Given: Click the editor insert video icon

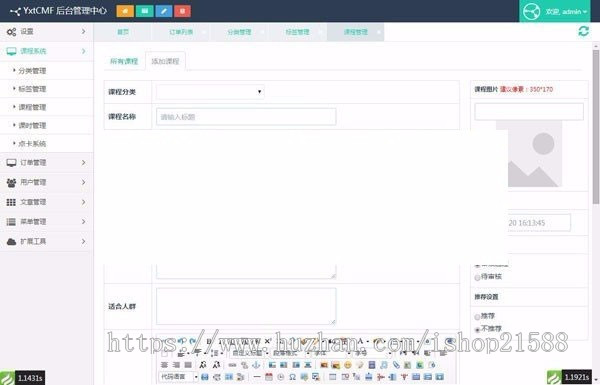Looking at the screenshot, I should pos(372,365).
